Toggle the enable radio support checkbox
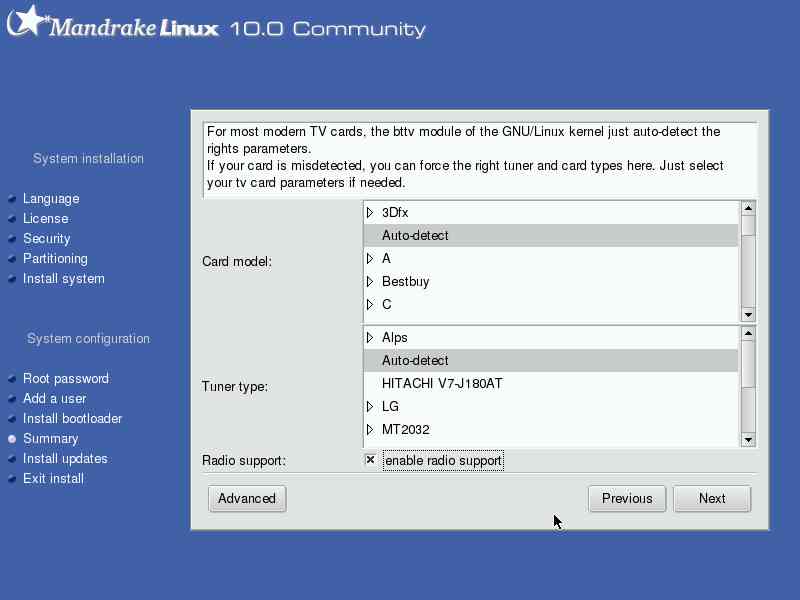The height and width of the screenshot is (600, 800). click(370, 460)
